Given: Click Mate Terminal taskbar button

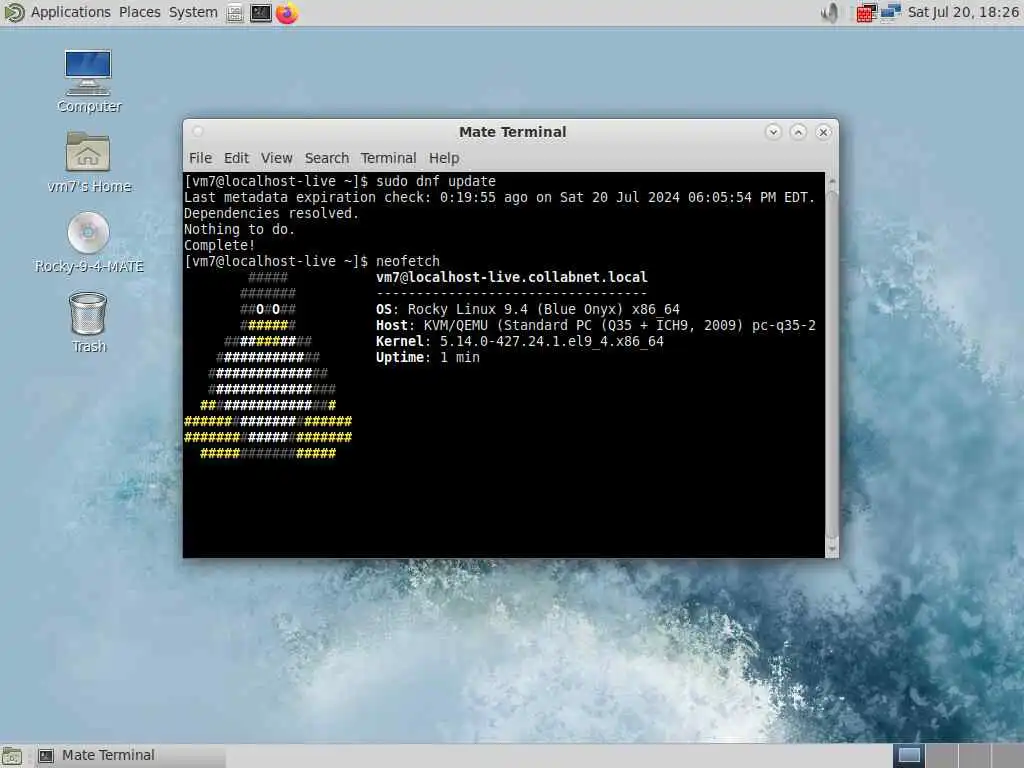Looking at the screenshot, I should 130,756.
